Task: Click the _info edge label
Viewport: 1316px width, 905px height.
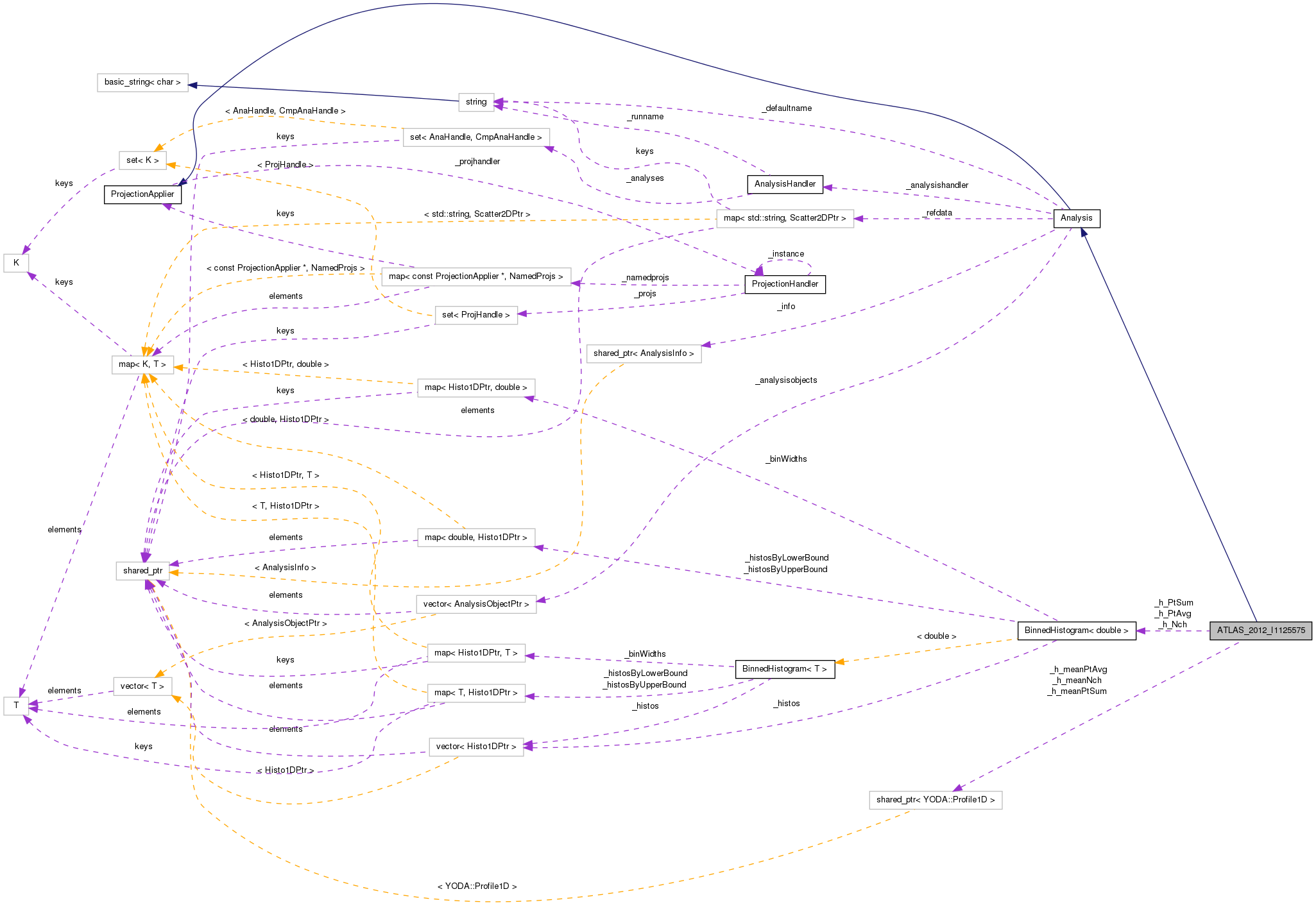Action: [786, 307]
